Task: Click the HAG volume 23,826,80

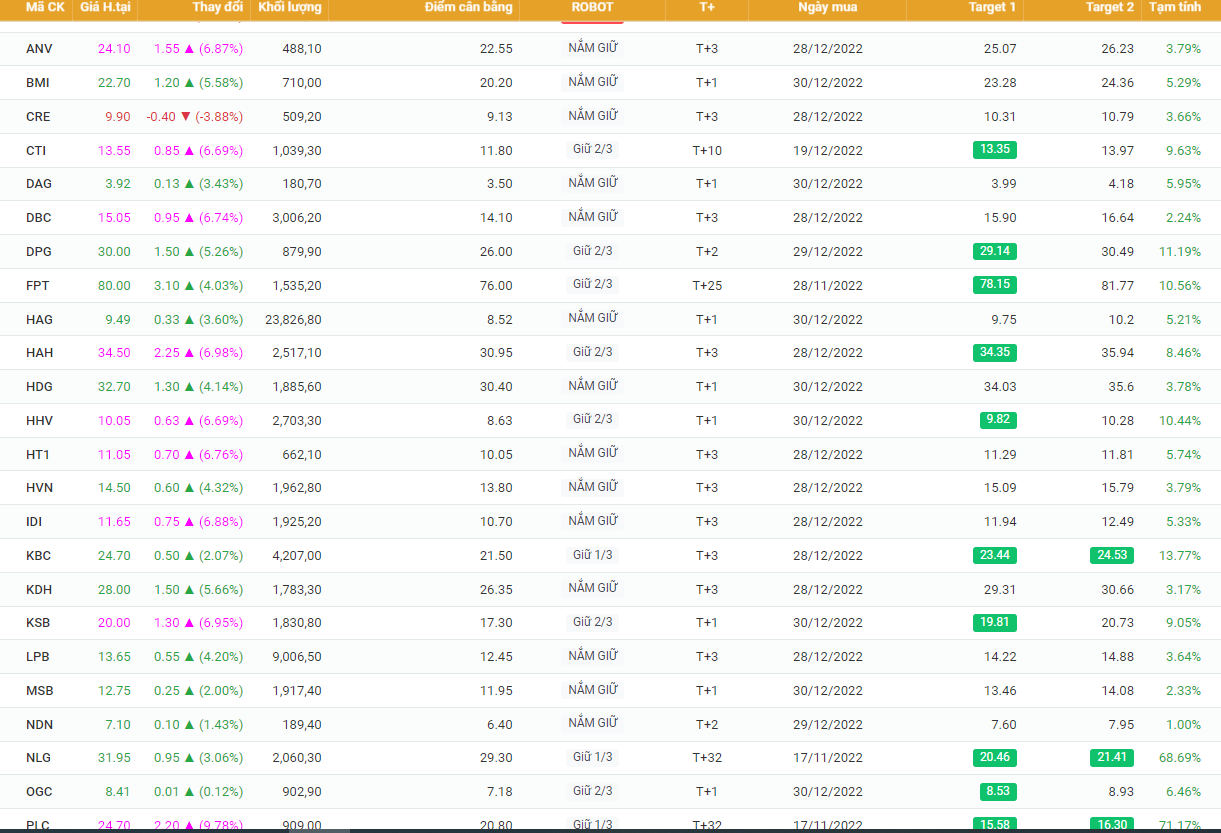Action: [x=294, y=320]
